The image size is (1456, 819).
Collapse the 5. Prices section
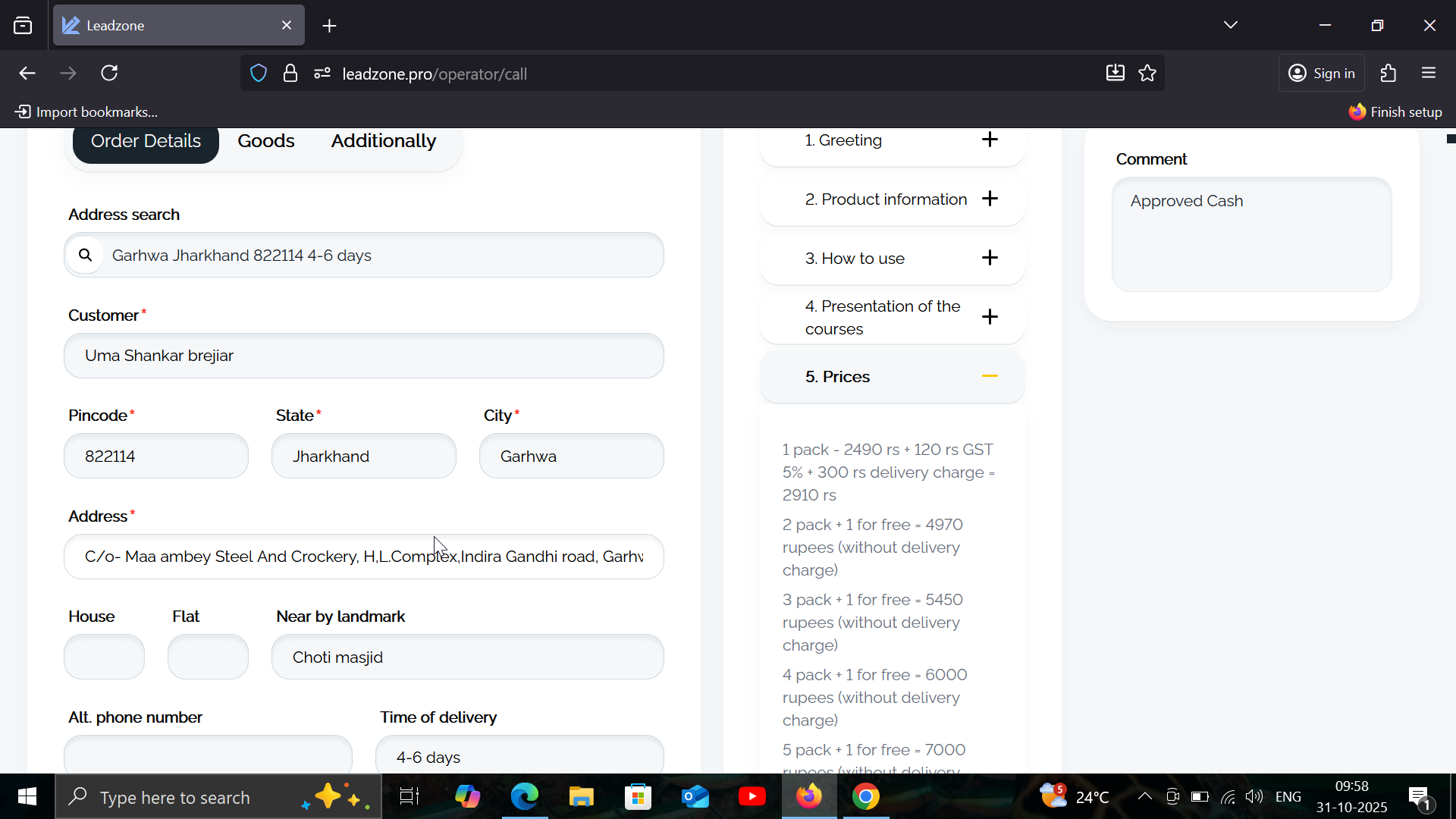click(990, 377)
